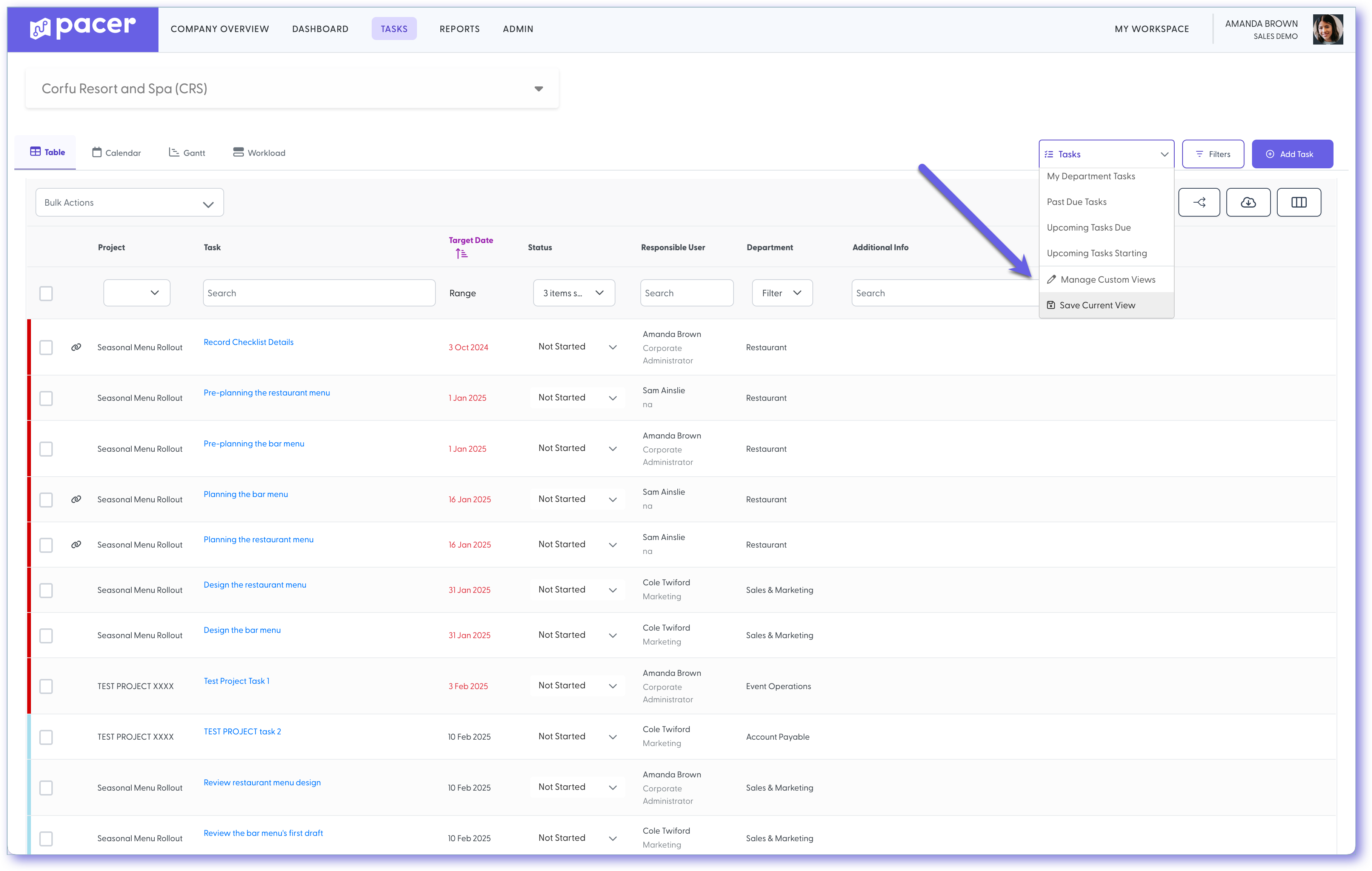The width and height of the screenshot is (1372, 871).
Task: Open the Department Filter dropdown
Action: (782, 293)
